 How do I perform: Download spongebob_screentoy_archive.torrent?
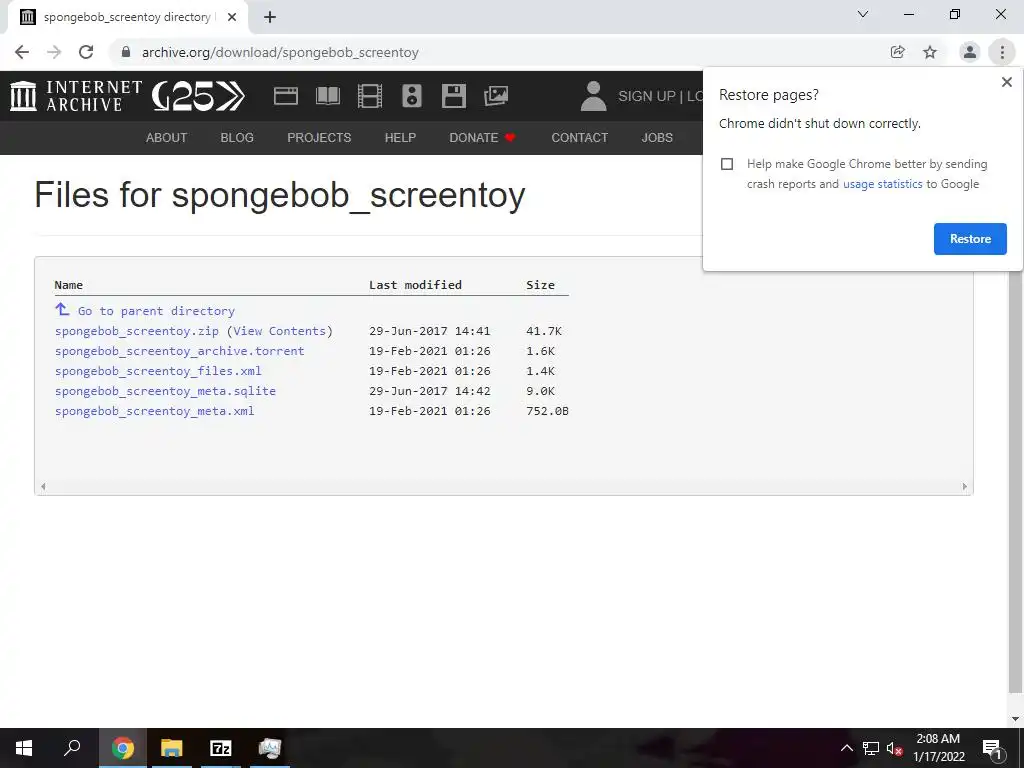(x=180, y=351)
